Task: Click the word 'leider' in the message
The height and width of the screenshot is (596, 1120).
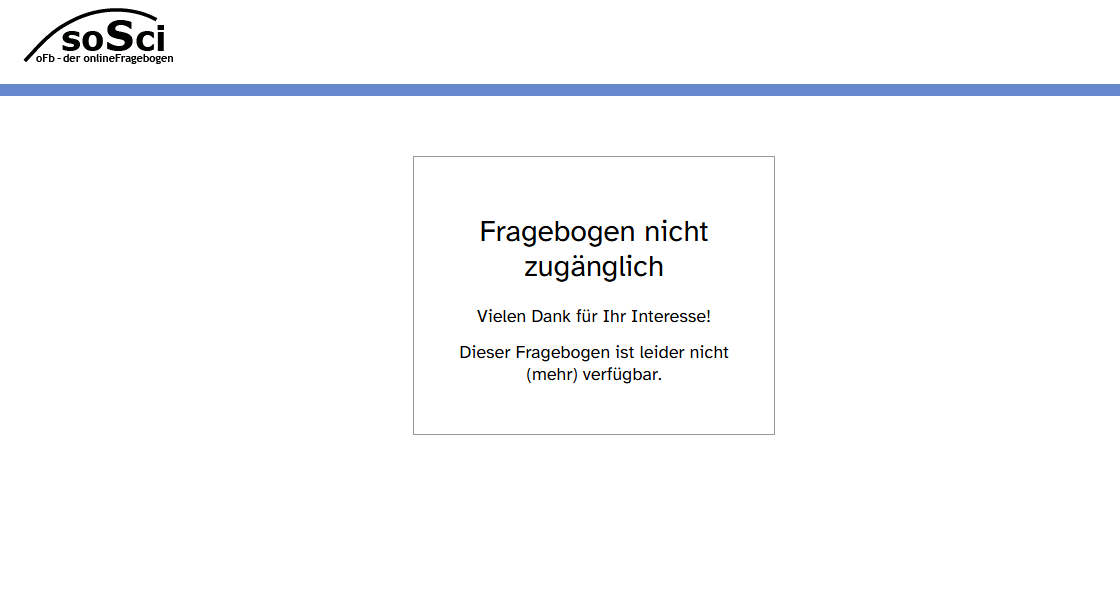Action: tap(658, 352)
